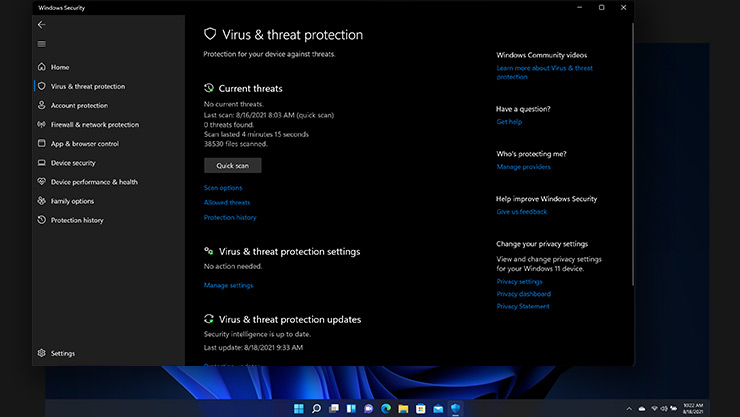The width and height of the screenshot is (740, 417).
Task: Click the back arrow icon
Action: pos(41,25)
